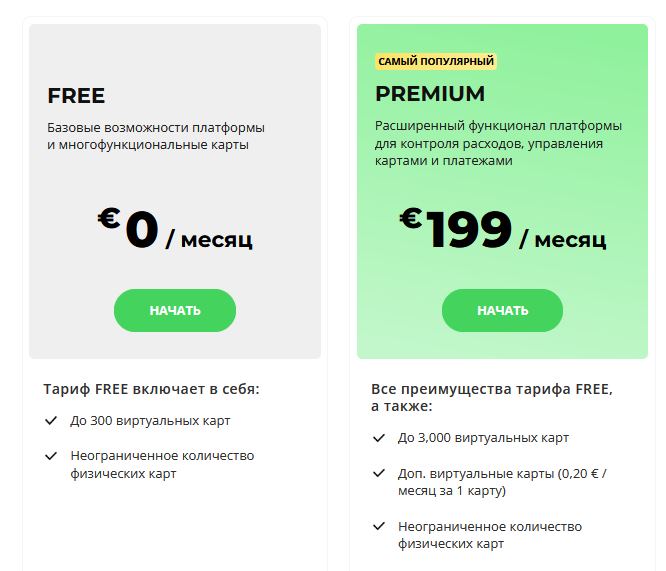Click the checkmark beside "До 3,000 виртуальных карт"
Viewport: 666px width, 571px height.
tap(379, 438)
